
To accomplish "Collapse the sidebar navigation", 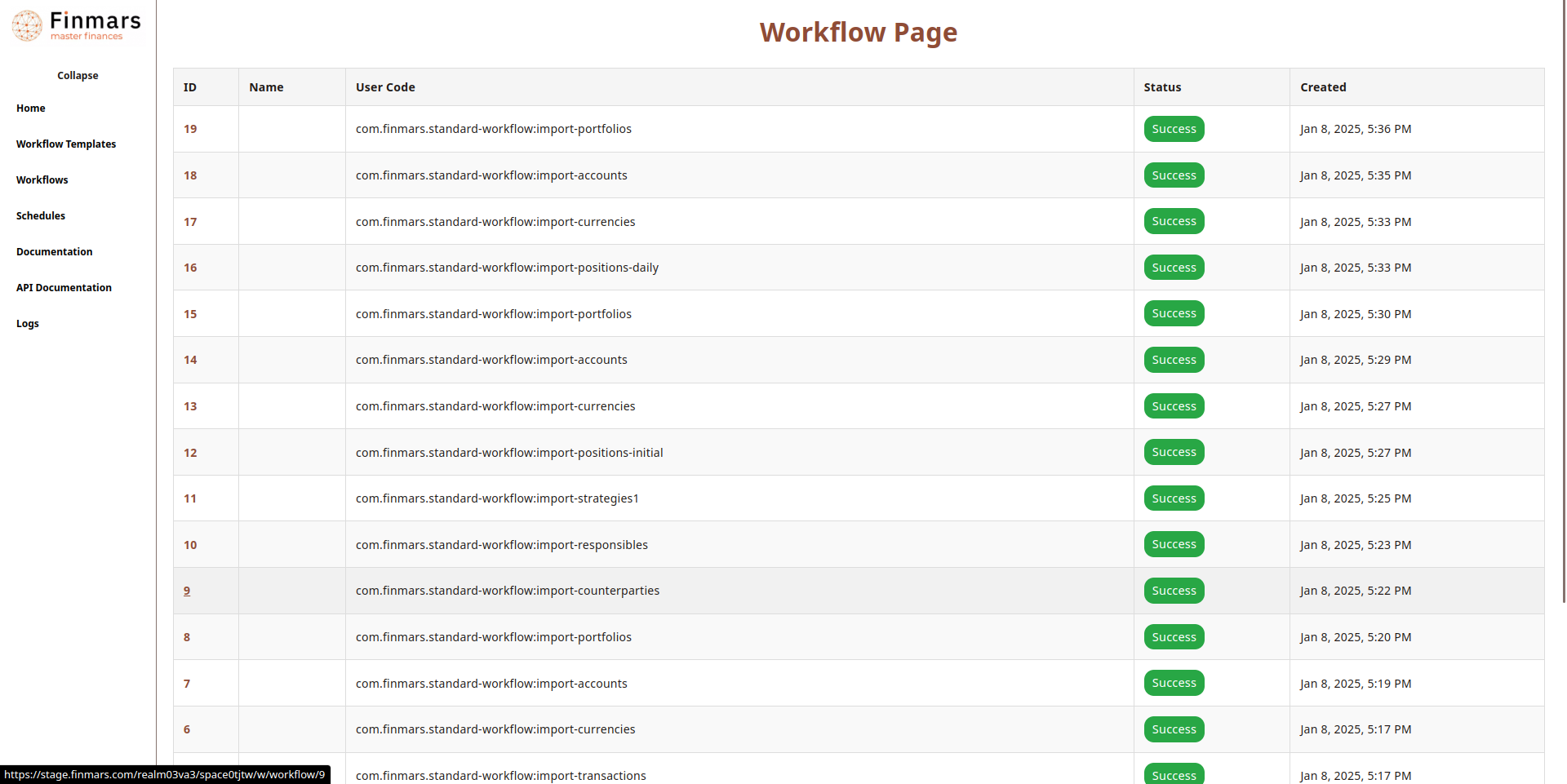I will click(x=78, y=75).
